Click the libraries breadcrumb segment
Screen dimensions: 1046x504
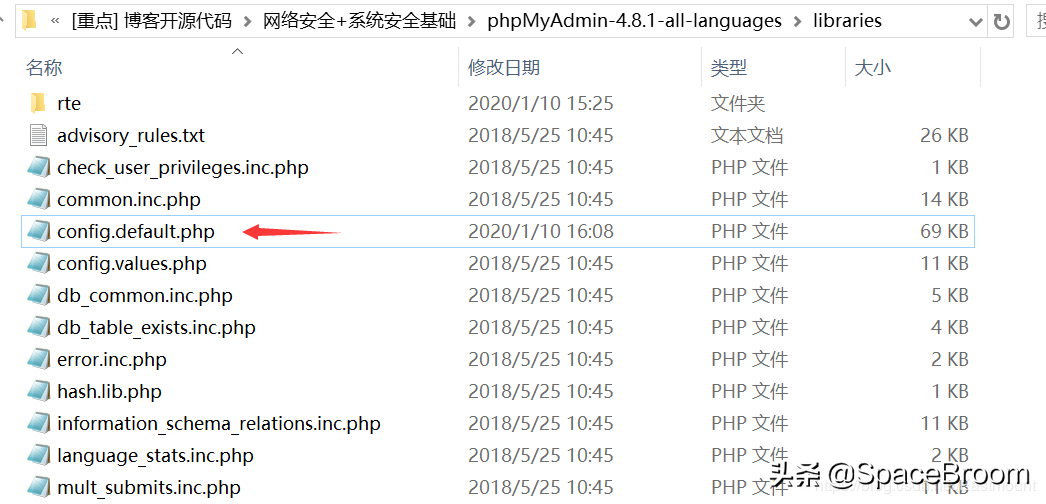[x=847, y=21]
